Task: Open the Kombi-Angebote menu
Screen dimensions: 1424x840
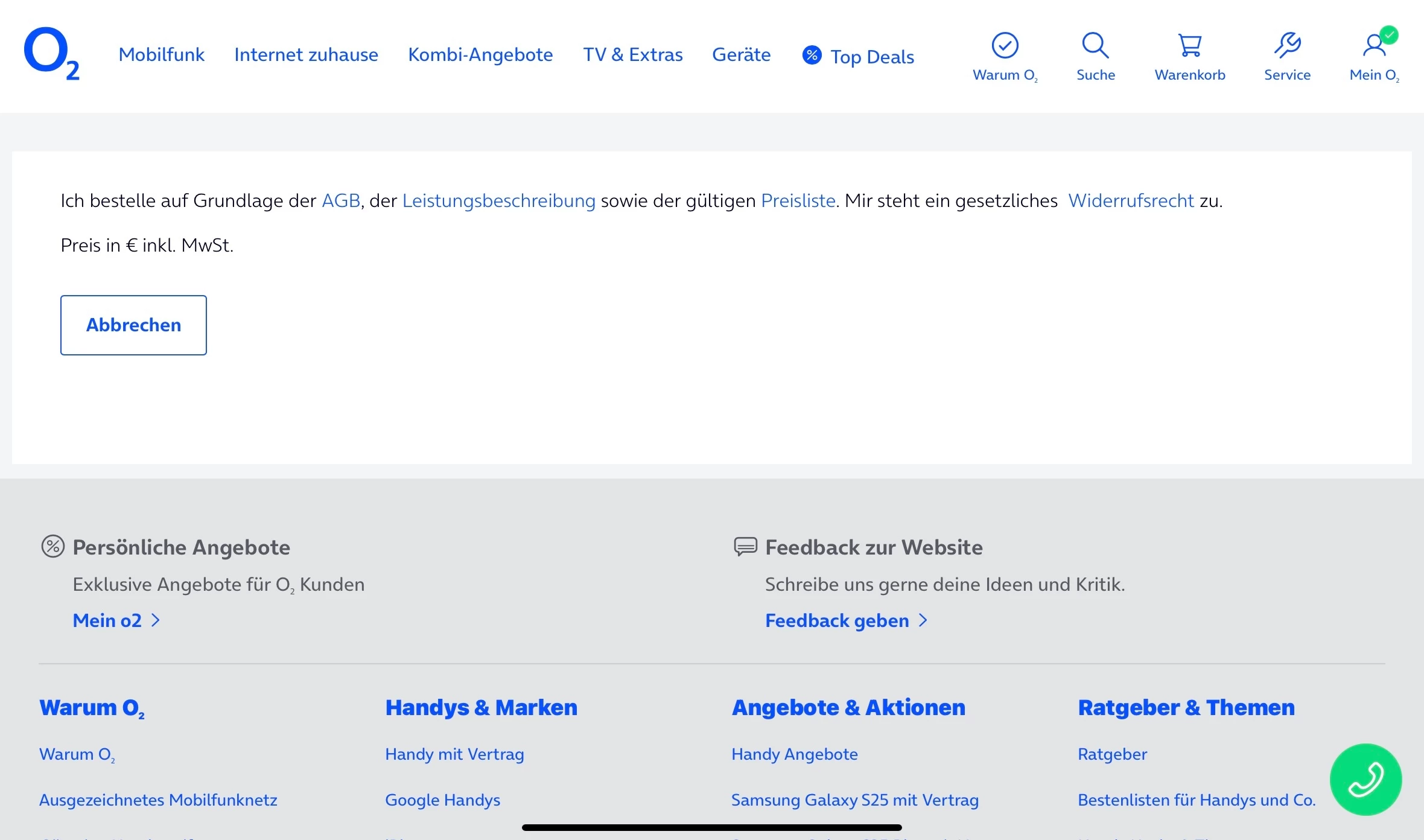Action: coord(480,55)
